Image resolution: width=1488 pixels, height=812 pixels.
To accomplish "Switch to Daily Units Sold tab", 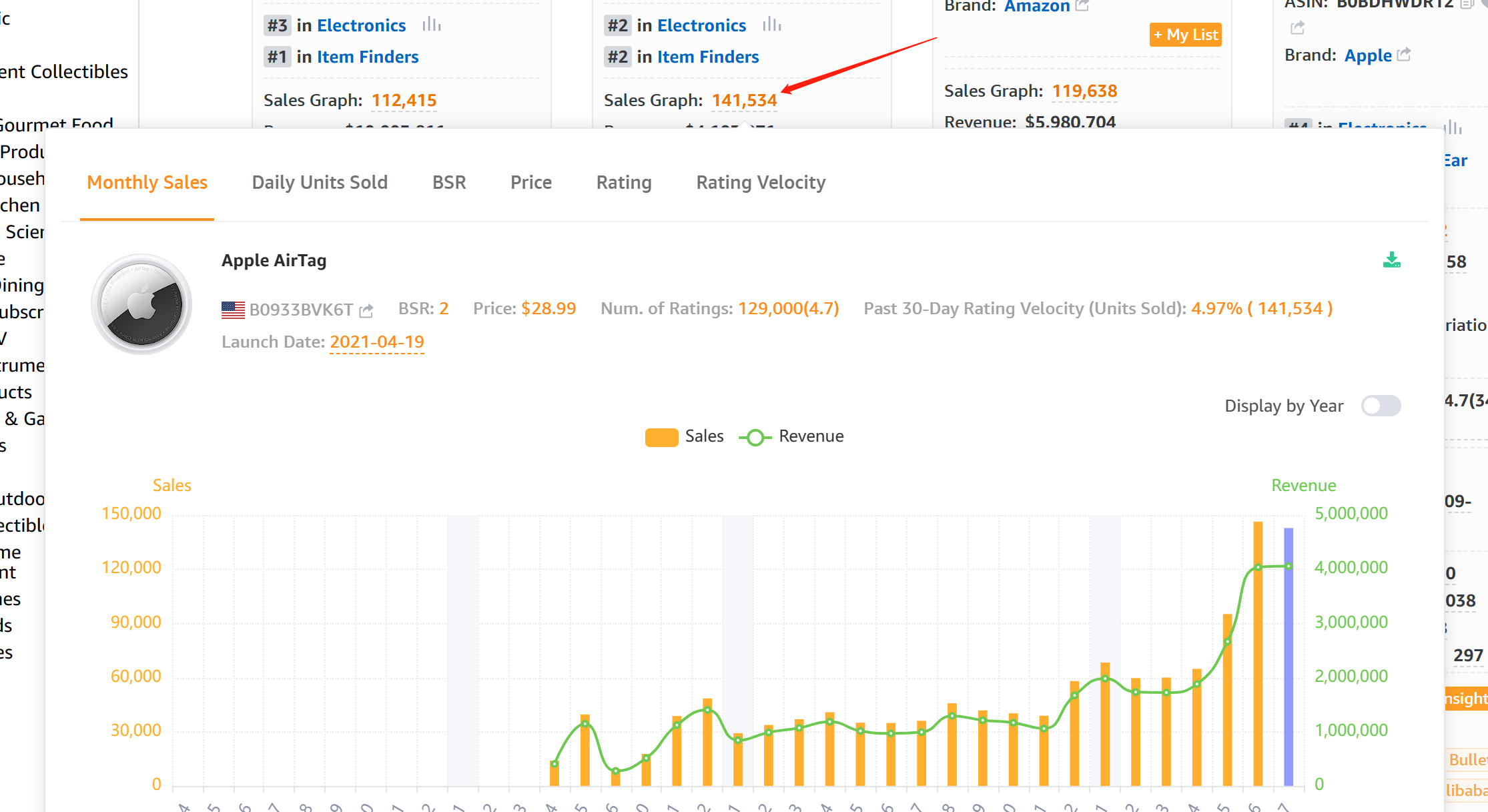I will 320,182.
